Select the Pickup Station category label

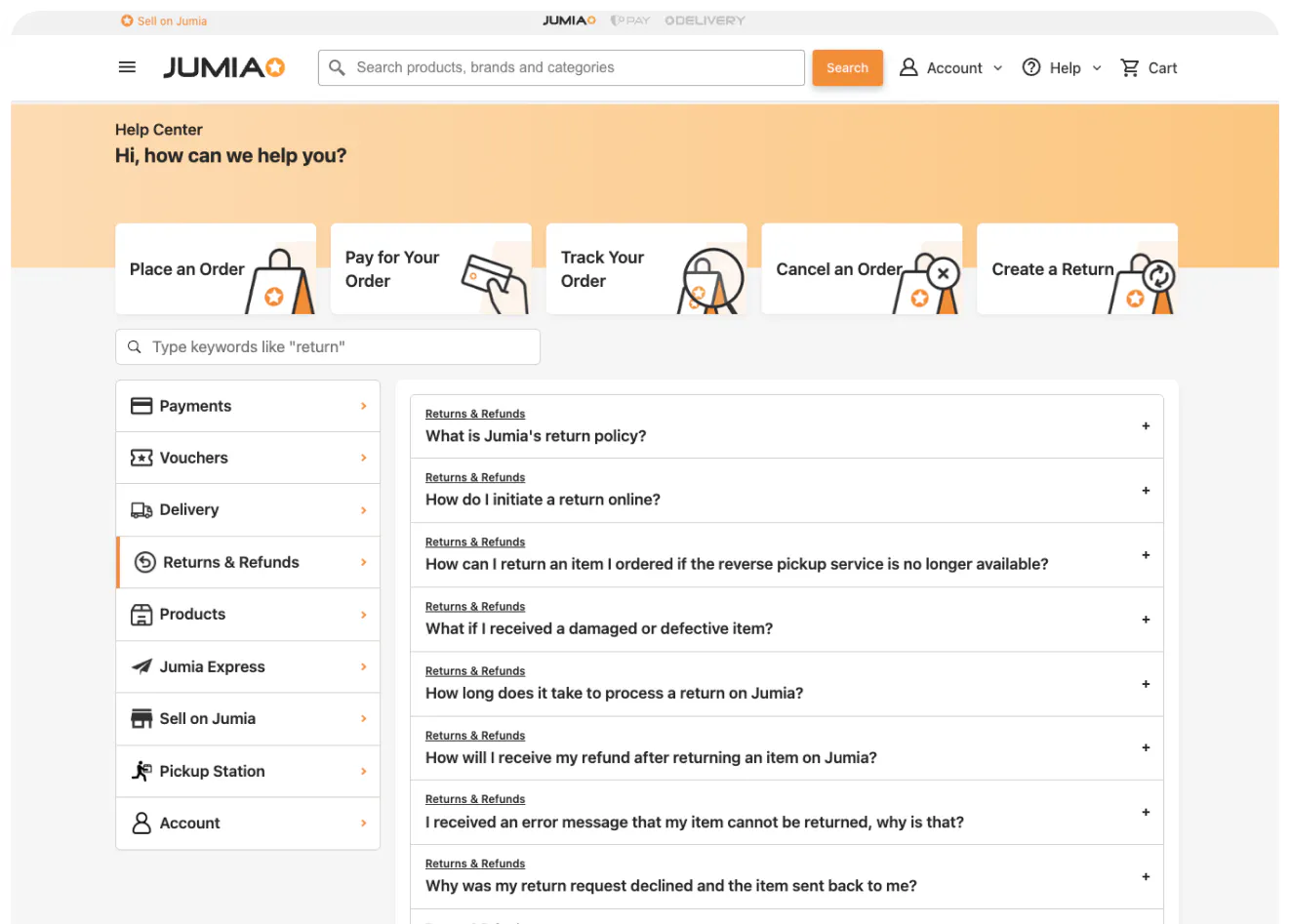[x=213, y=771]
